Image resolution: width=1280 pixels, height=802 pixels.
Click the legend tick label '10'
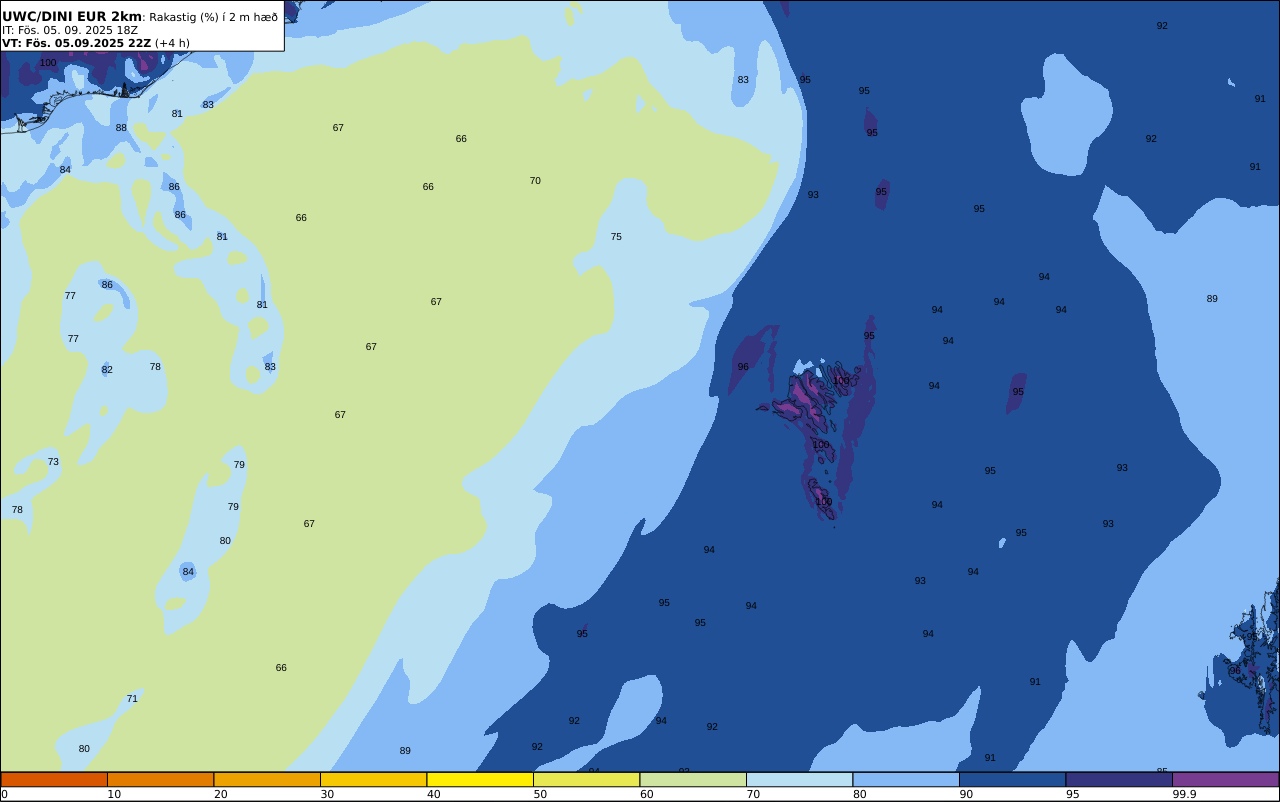(114, 794)
